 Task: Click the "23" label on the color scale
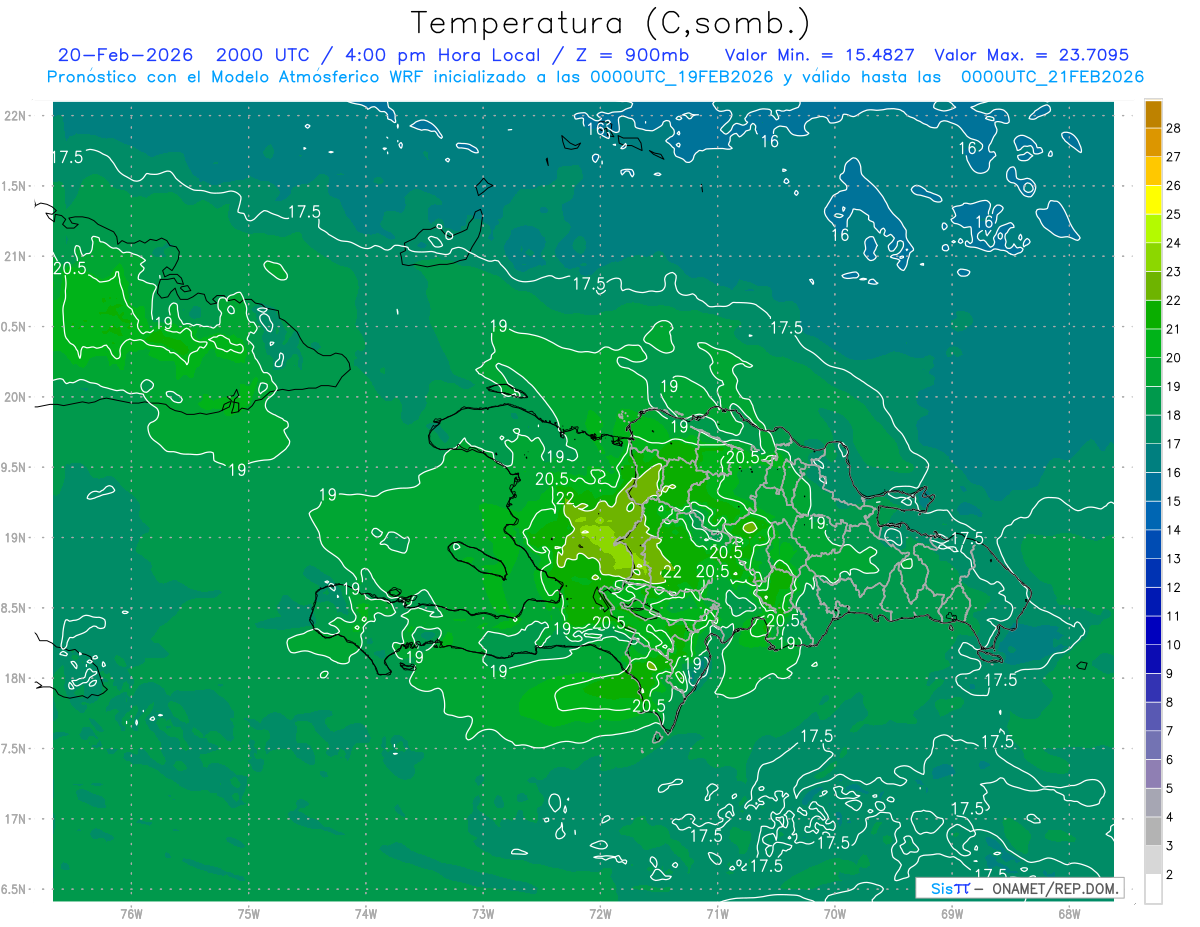(x=1173, y=271)
